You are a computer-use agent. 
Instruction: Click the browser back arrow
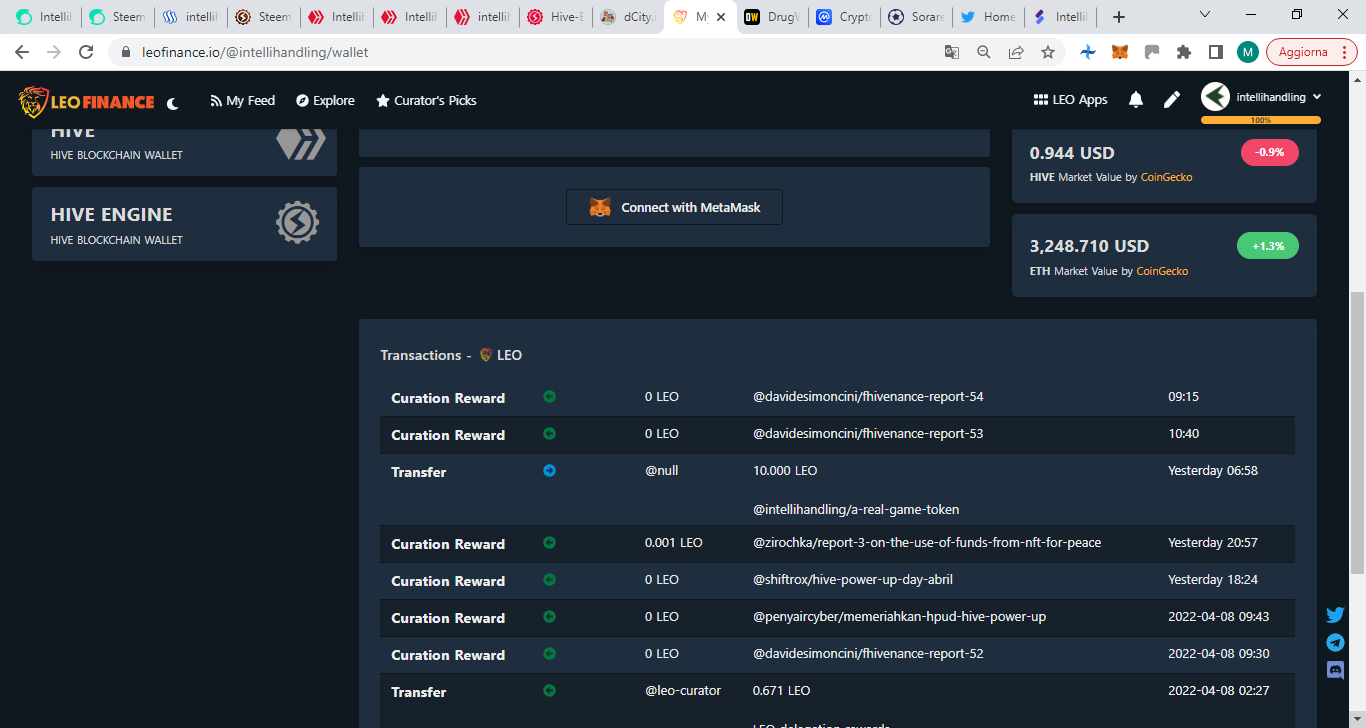click(x=22, y=52)
